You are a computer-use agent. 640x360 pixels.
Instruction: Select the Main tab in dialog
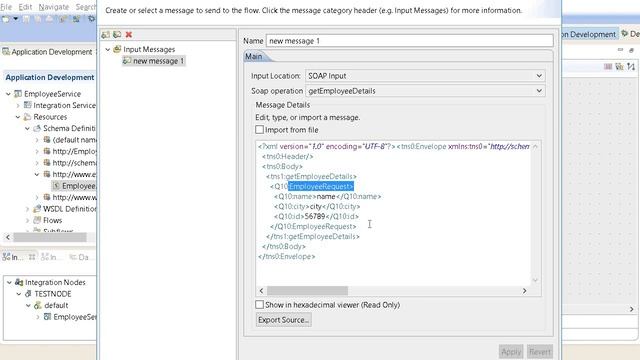coord(254,56)
